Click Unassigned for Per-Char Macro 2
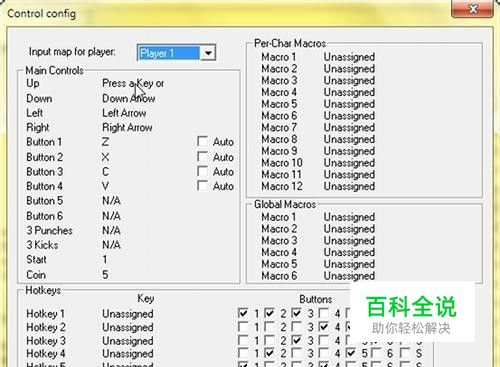500x367 pixels. [349, 69]
